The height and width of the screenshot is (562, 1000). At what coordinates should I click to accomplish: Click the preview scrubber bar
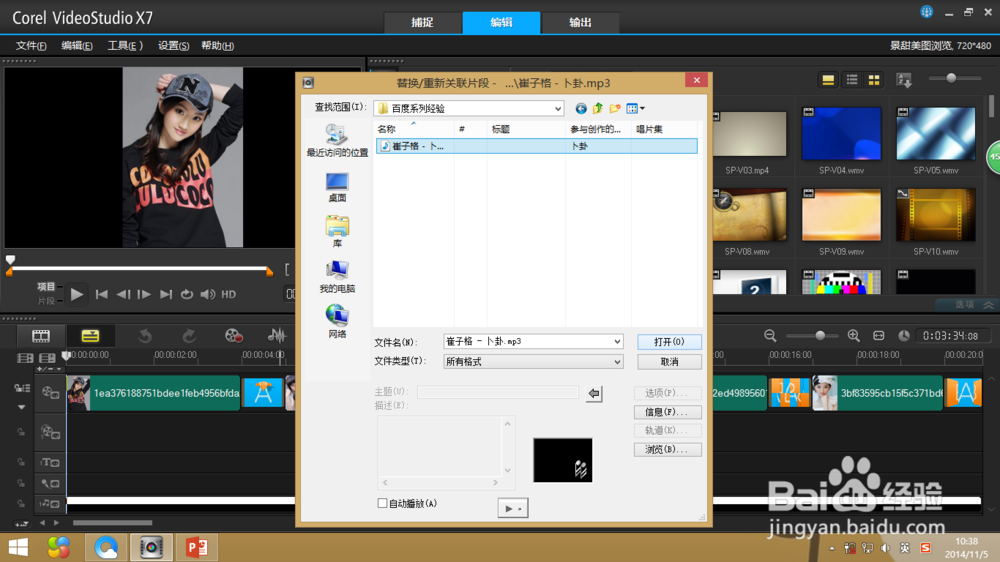140,270
